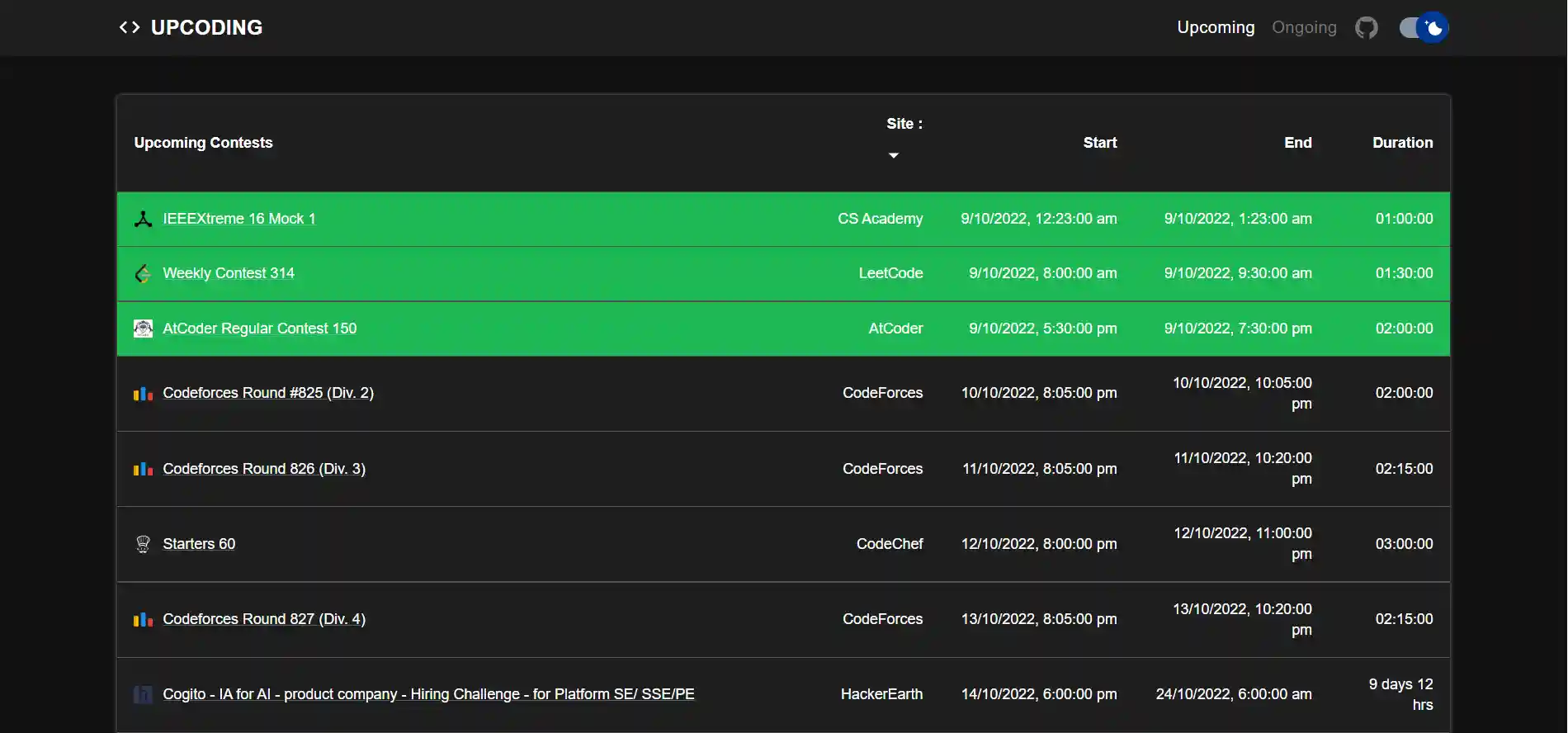Open the Starters 60 contest link
The image size is (1568, 733).
199,544
